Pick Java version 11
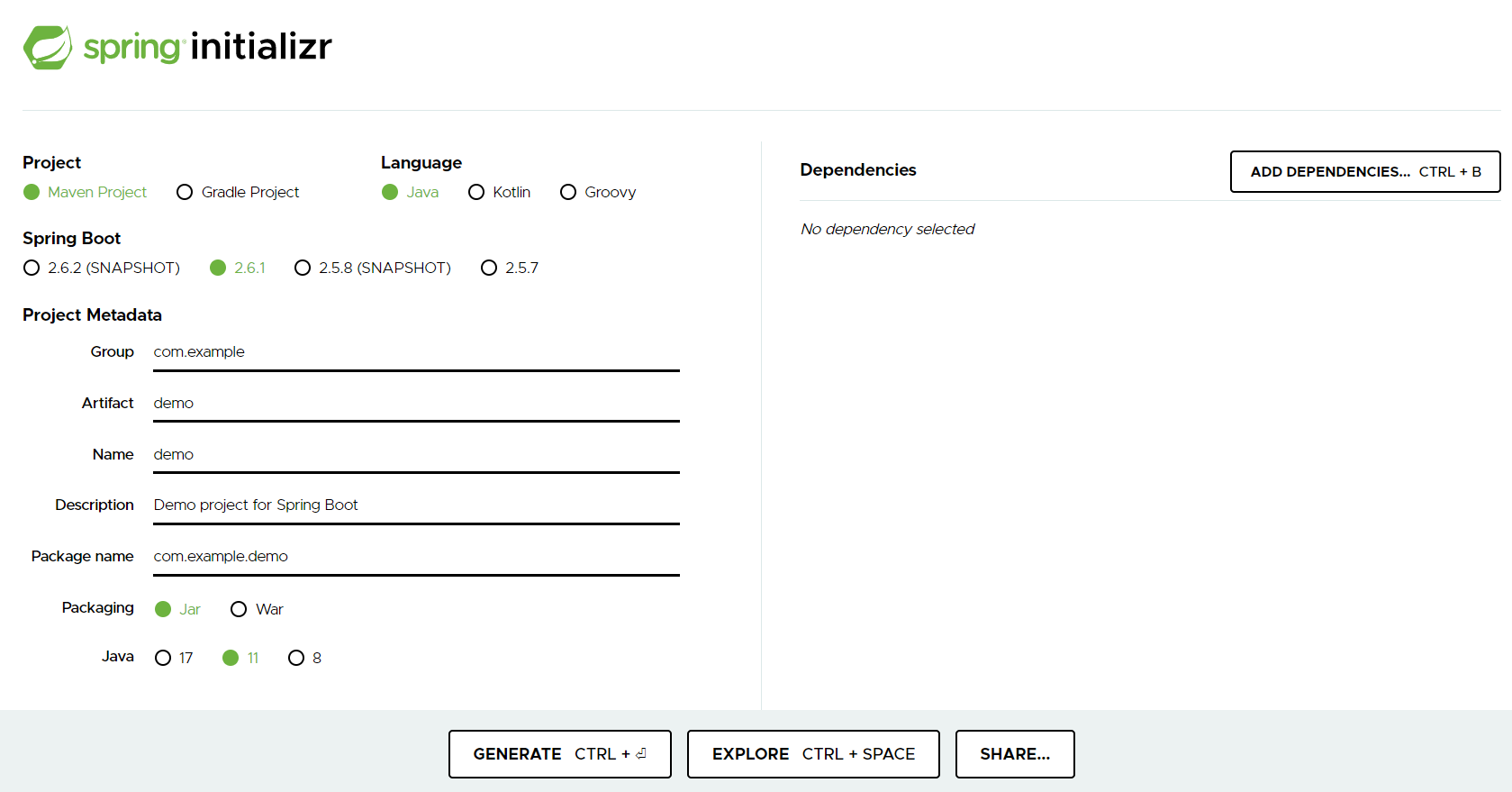 click(x=240, y=658)
